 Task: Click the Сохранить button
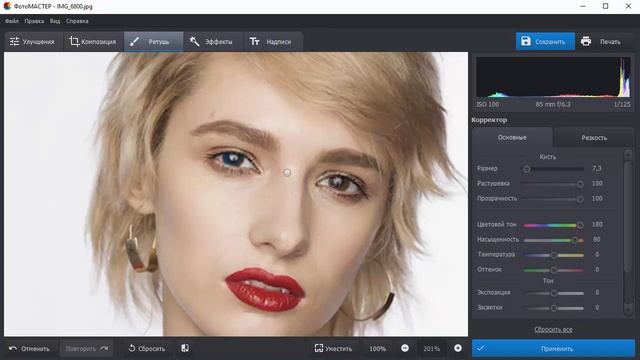tap(545, 41)
